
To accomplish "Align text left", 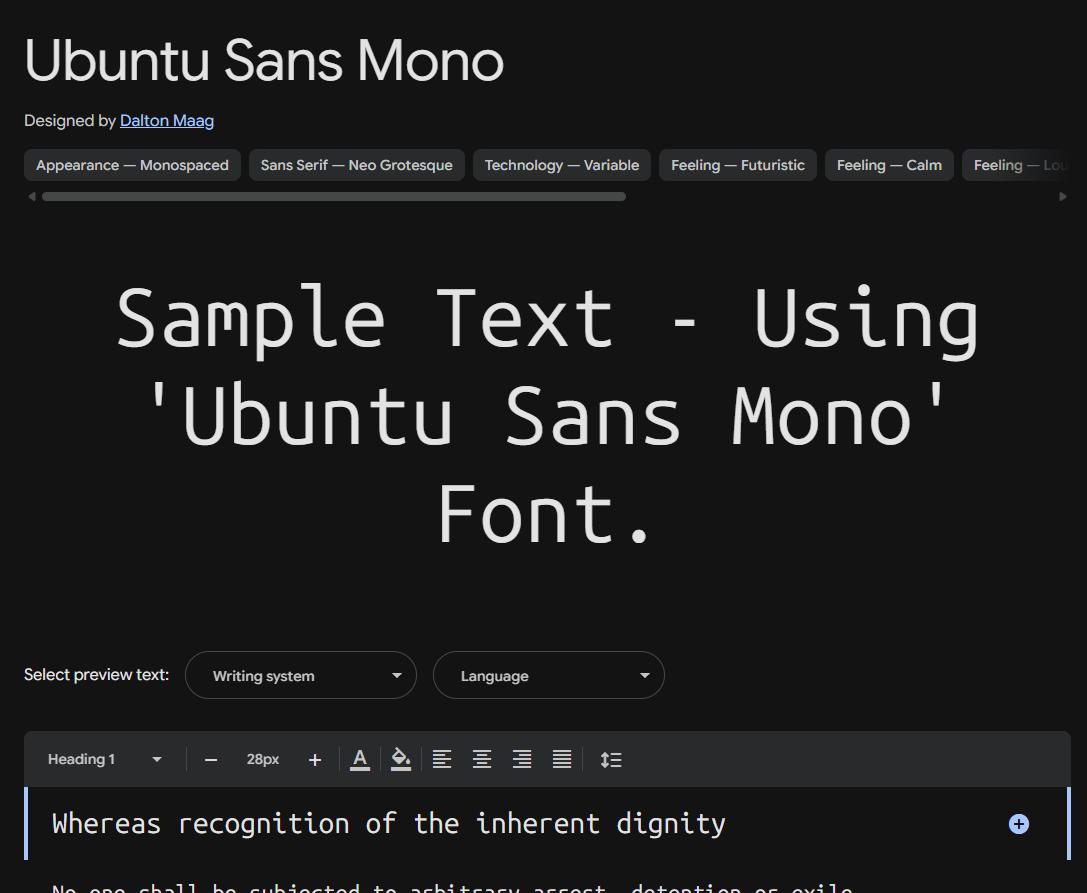I will pos(442,760).
